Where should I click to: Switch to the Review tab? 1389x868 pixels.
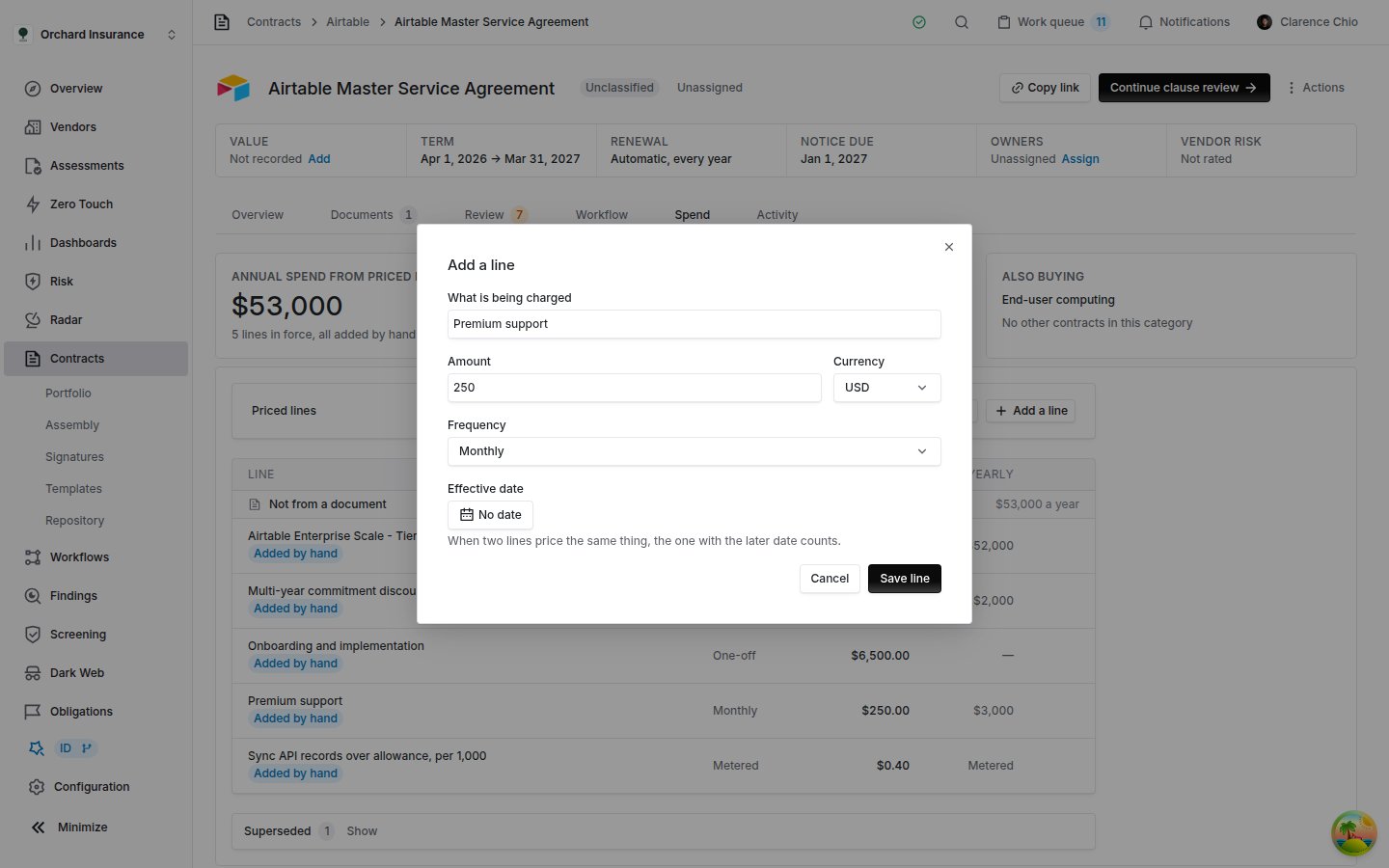tap(495, 215)
